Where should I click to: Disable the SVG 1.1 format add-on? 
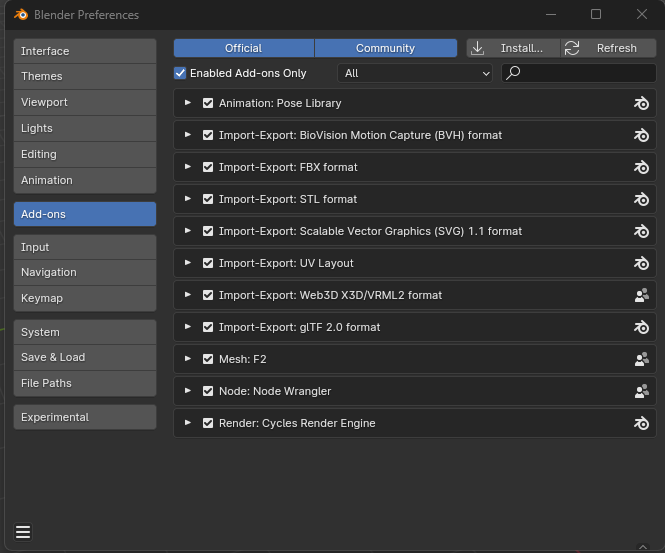(x=208, y=231)
